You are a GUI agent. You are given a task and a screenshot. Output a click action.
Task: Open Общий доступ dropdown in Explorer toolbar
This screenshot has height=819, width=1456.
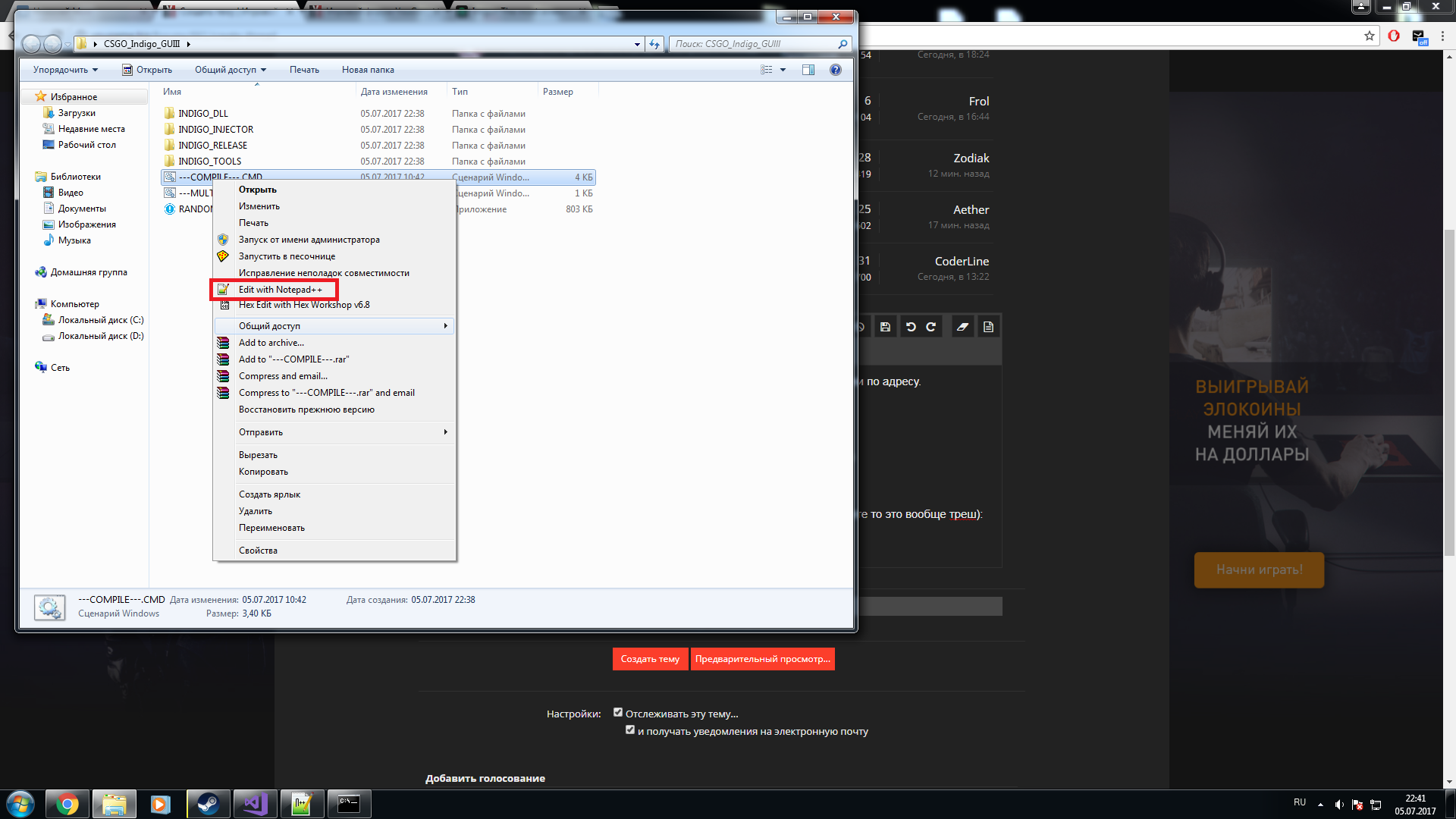pos(231,70)
